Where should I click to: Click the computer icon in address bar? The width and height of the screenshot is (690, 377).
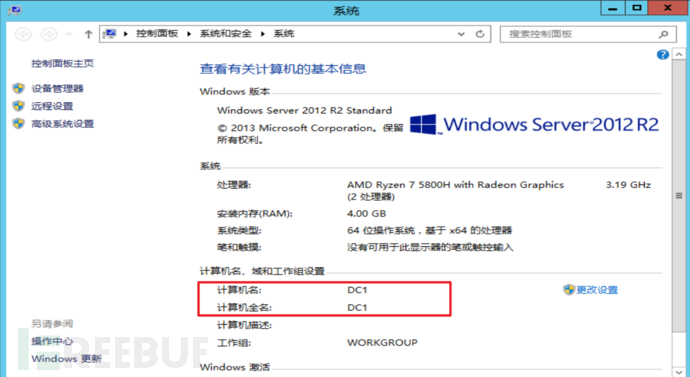(x=110, y=33)
